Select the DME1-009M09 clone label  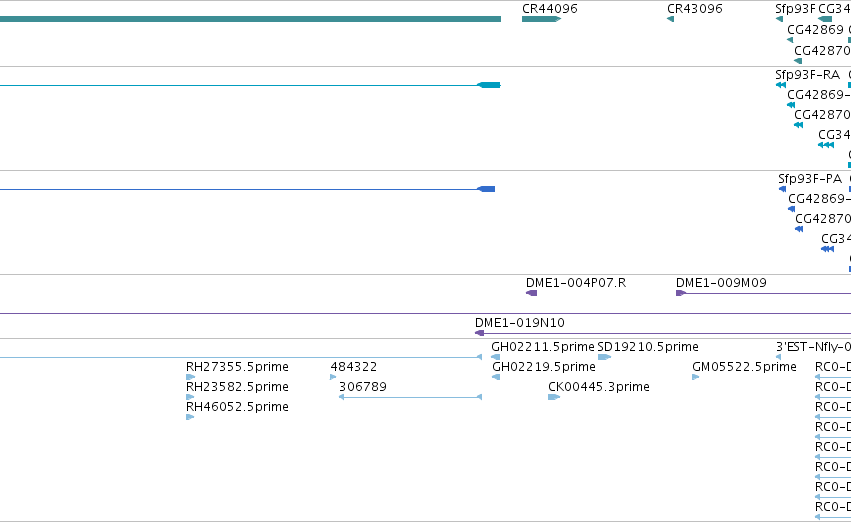[721, 283]
